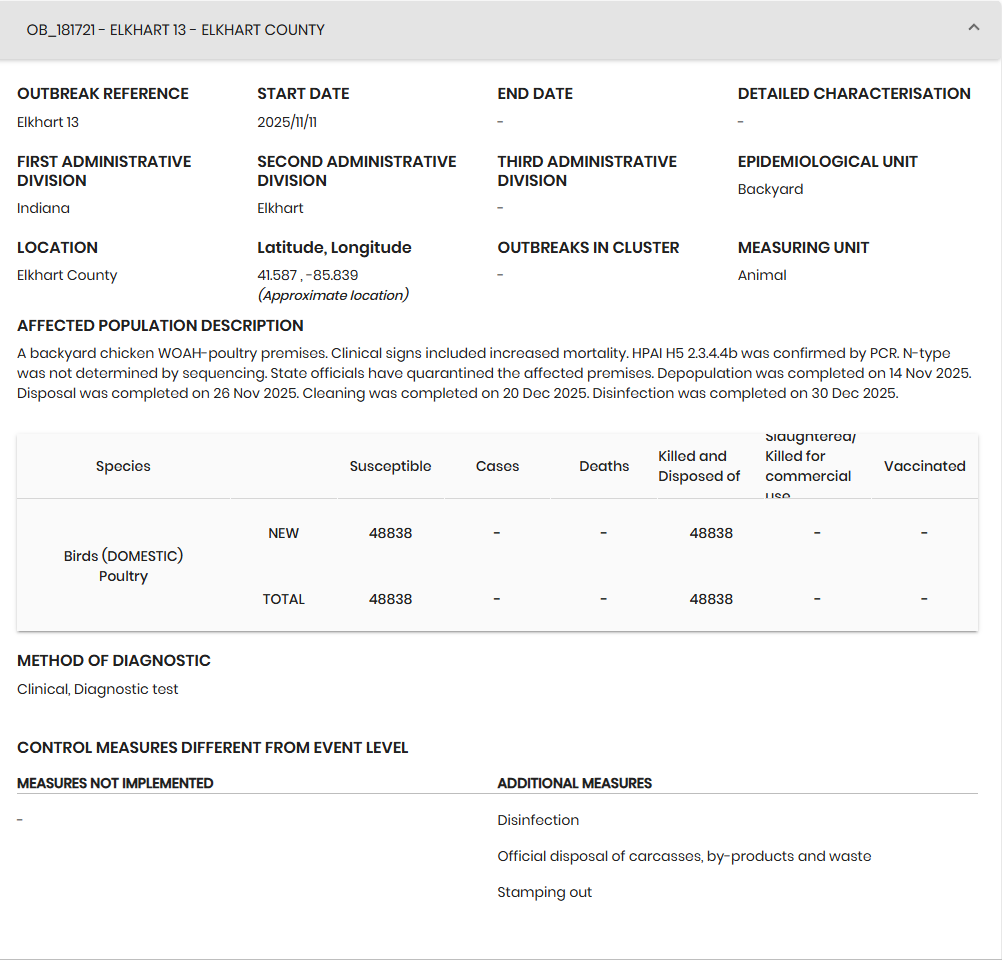The image size is (1002, 960).
Task: Click the Slaughtered/Killed for commercial use header
Action: tap(808, 466)
